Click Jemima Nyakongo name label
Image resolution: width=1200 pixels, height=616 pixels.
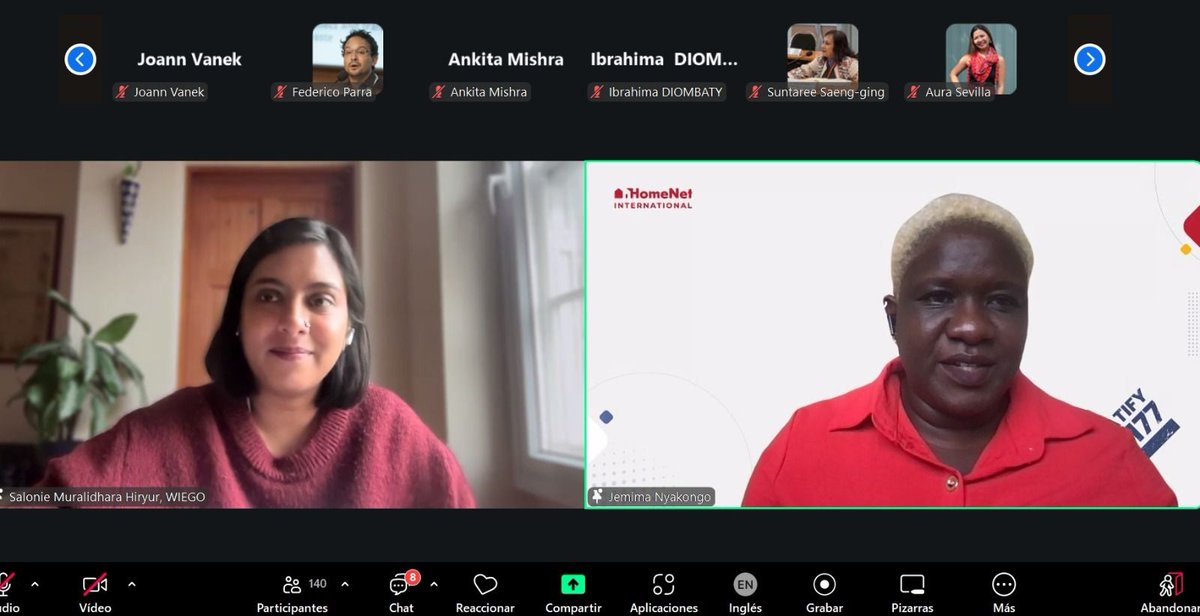click(659, 496)
